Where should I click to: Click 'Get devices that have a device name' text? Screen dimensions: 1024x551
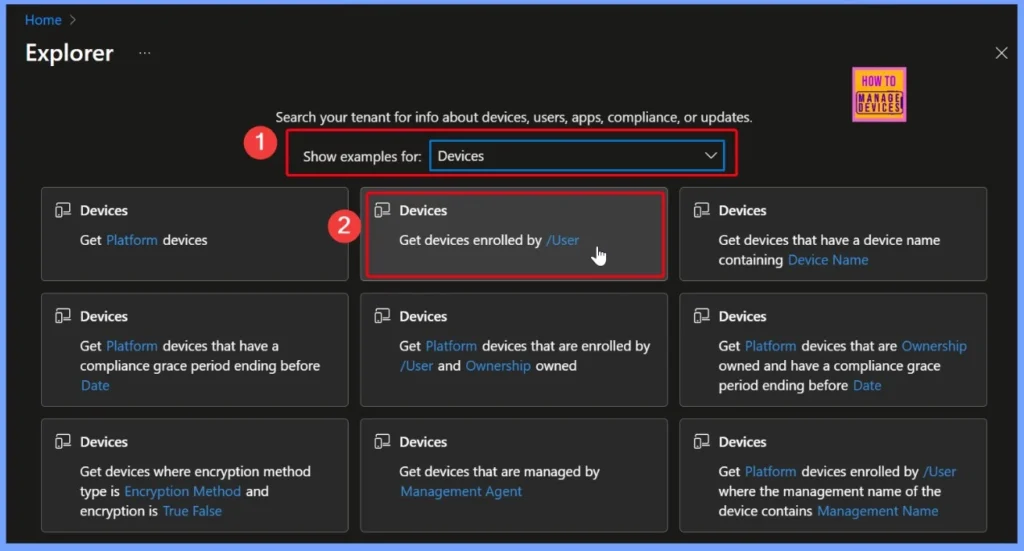pos(829,240)
